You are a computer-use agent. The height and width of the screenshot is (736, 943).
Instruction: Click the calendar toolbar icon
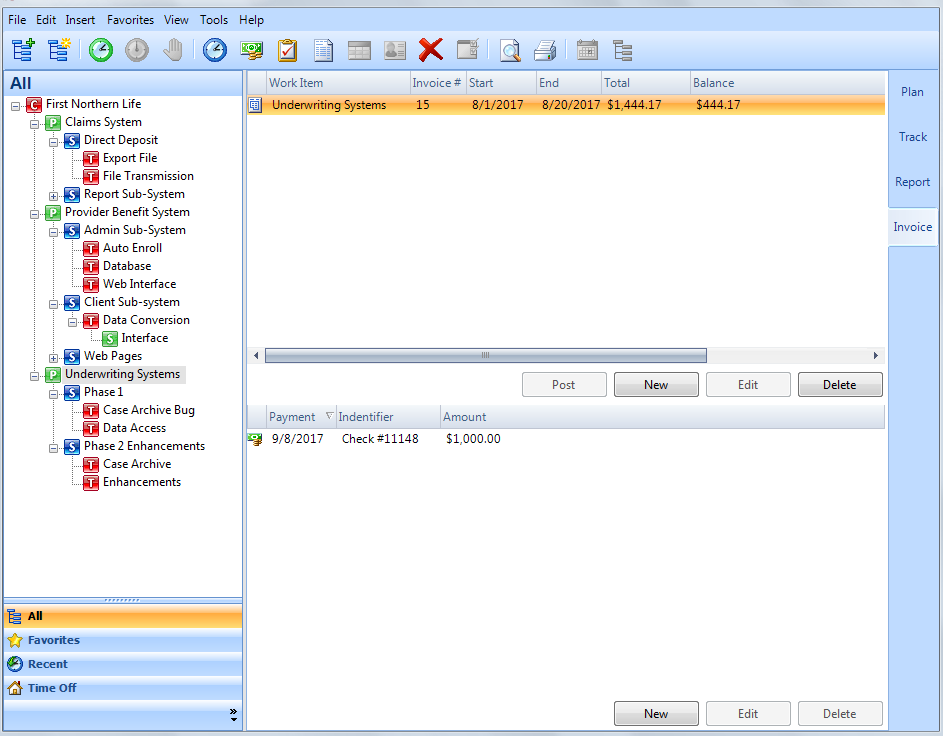coord(587,50)
